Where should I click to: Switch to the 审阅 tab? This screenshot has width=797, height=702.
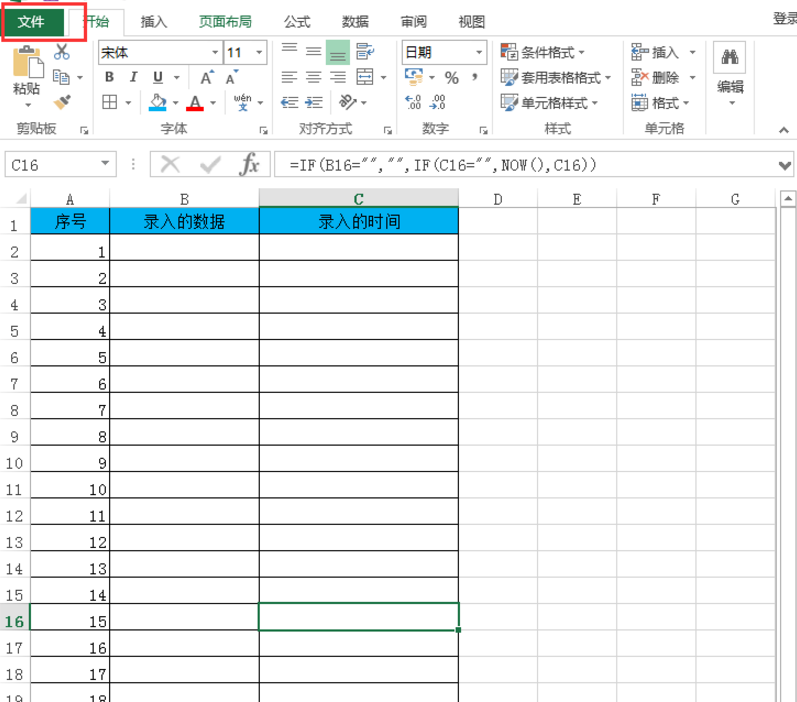pyautogui.click(x=413, y=22)
